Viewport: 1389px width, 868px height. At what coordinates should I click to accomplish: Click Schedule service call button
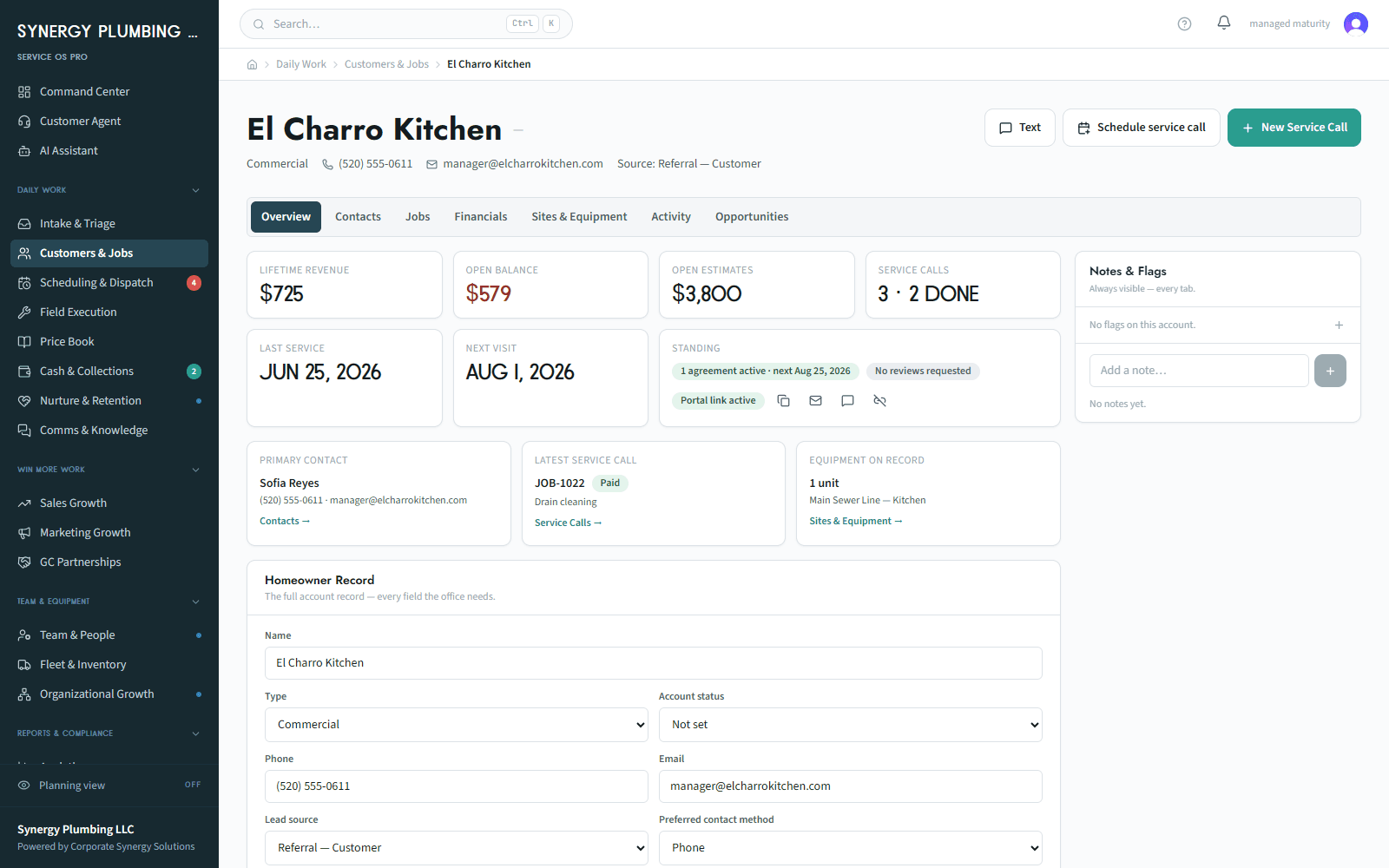[1142, 128]
